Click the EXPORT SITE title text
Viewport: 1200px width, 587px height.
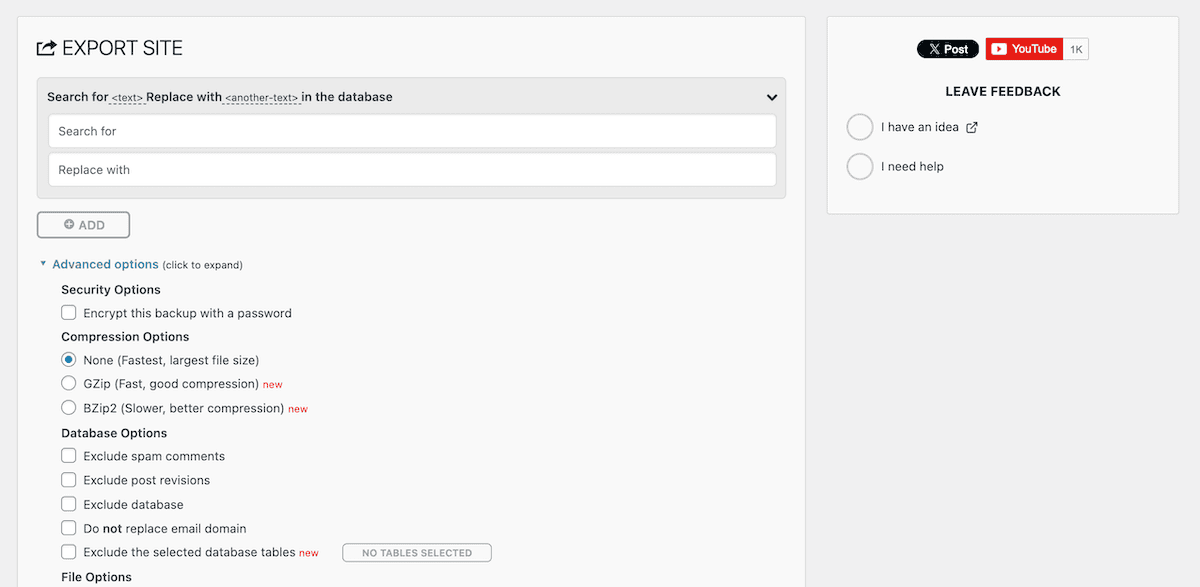click(x=122, y=48)
